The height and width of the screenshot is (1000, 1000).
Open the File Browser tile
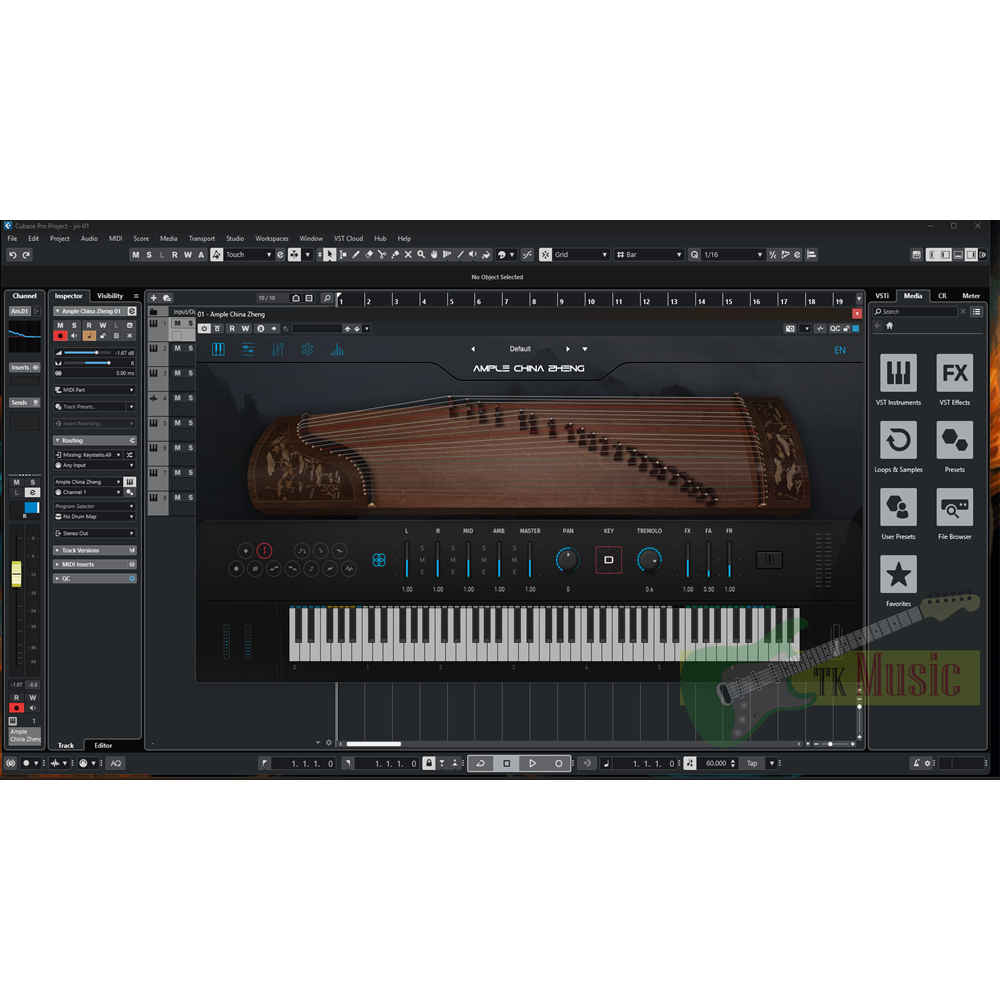coord(955,506)
